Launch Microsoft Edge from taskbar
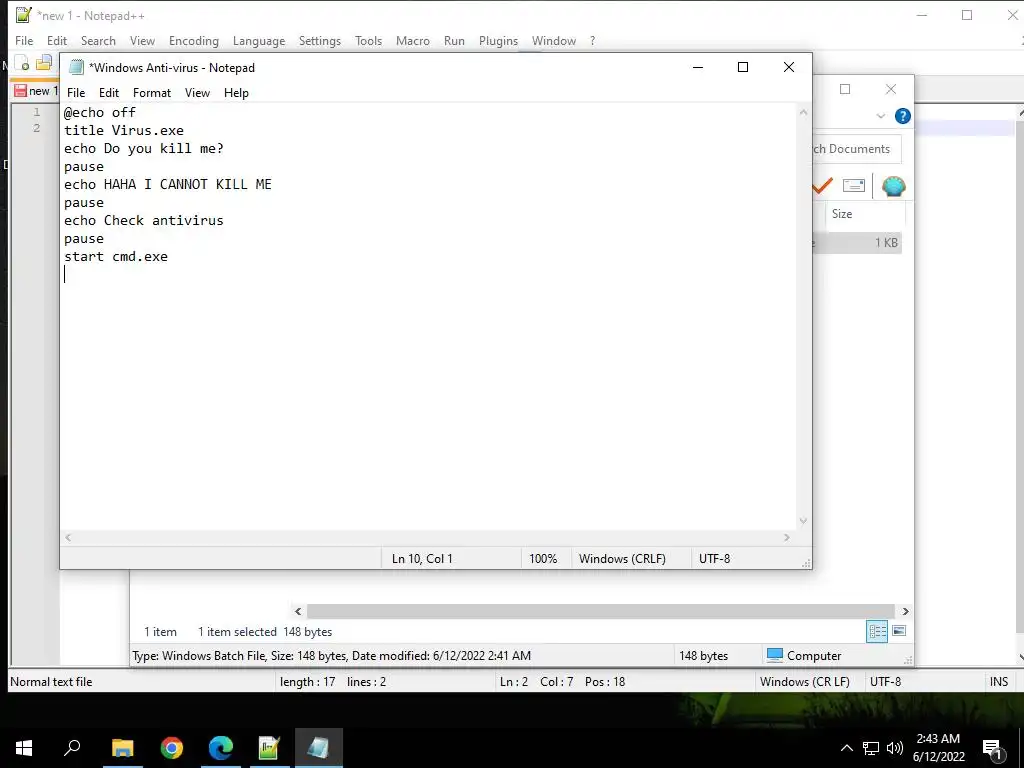The image size is (1024, 768). coord(221,748)
